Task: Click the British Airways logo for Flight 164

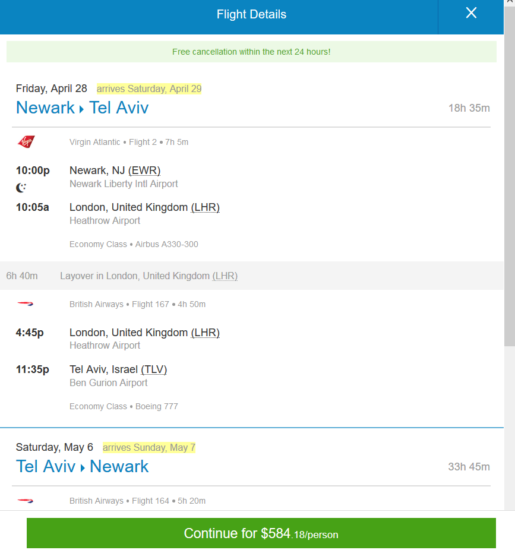Action: click(25, 501)
